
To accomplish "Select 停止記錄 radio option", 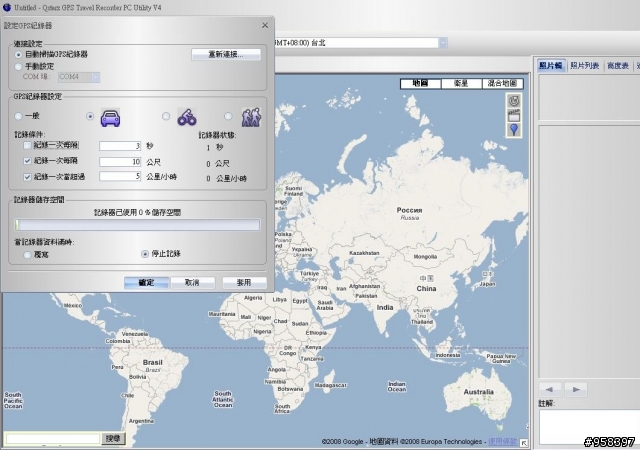I will pos(144,254).
